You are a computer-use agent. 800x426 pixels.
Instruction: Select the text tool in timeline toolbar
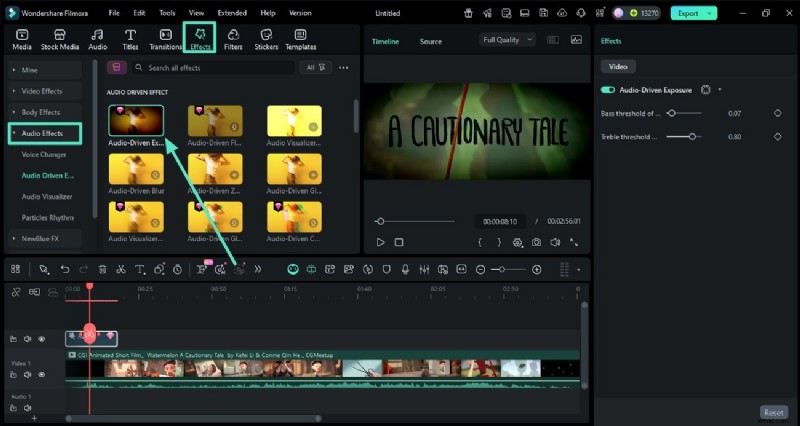140,269
